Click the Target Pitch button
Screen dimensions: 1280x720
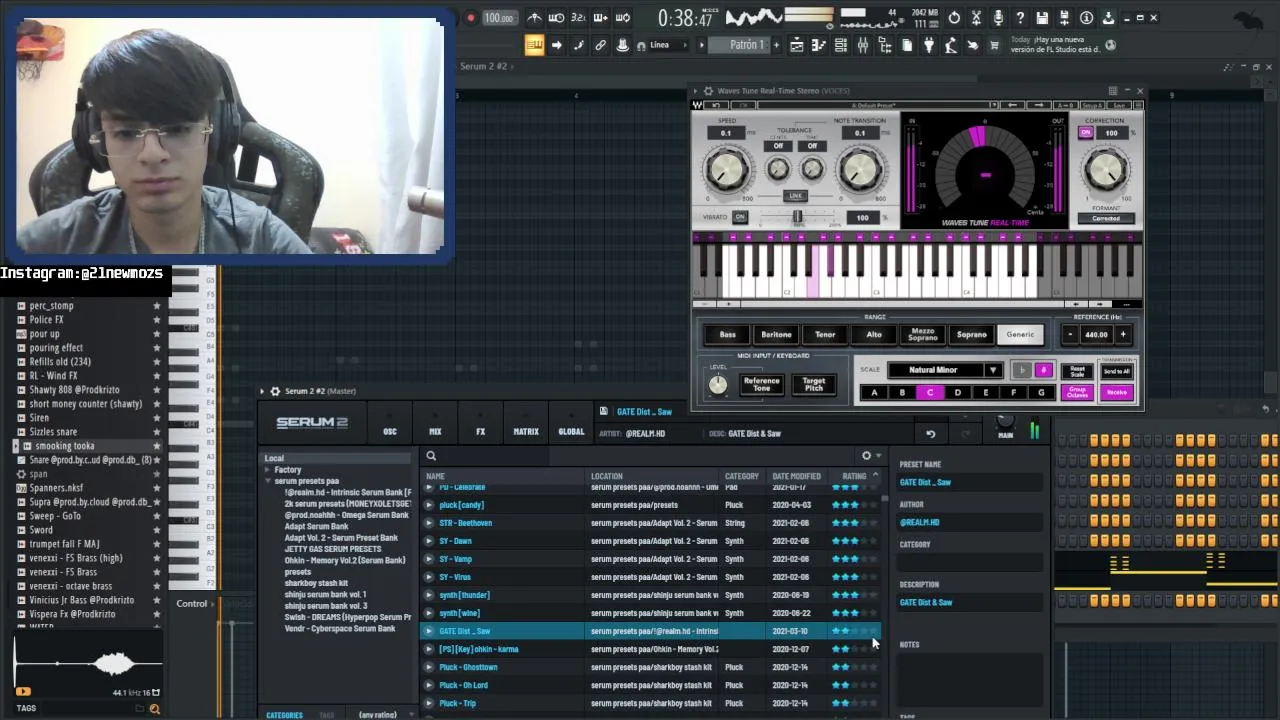click(x=814, y=384)
